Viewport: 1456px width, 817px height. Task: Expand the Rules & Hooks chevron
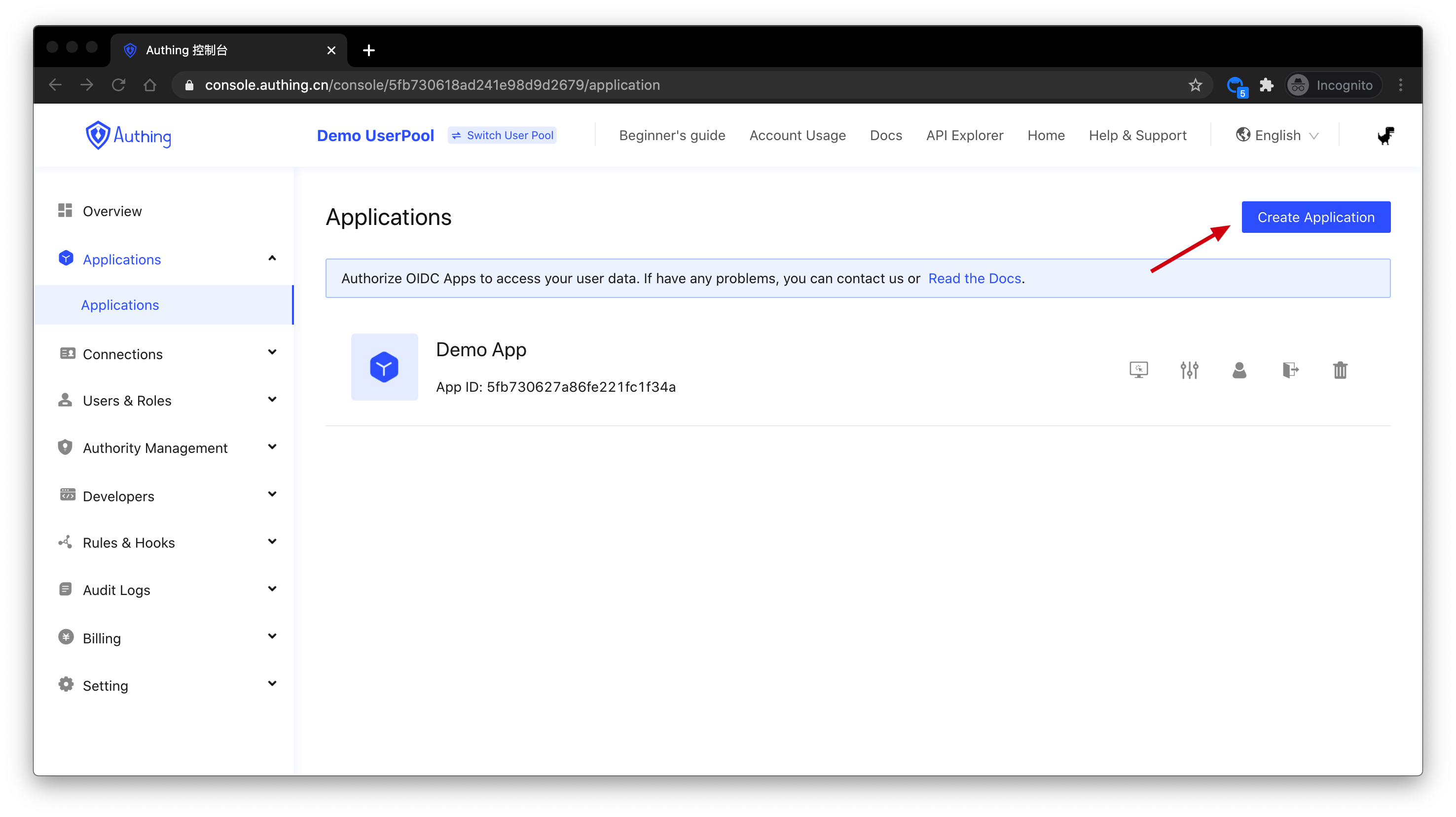[x=272, y=541]
